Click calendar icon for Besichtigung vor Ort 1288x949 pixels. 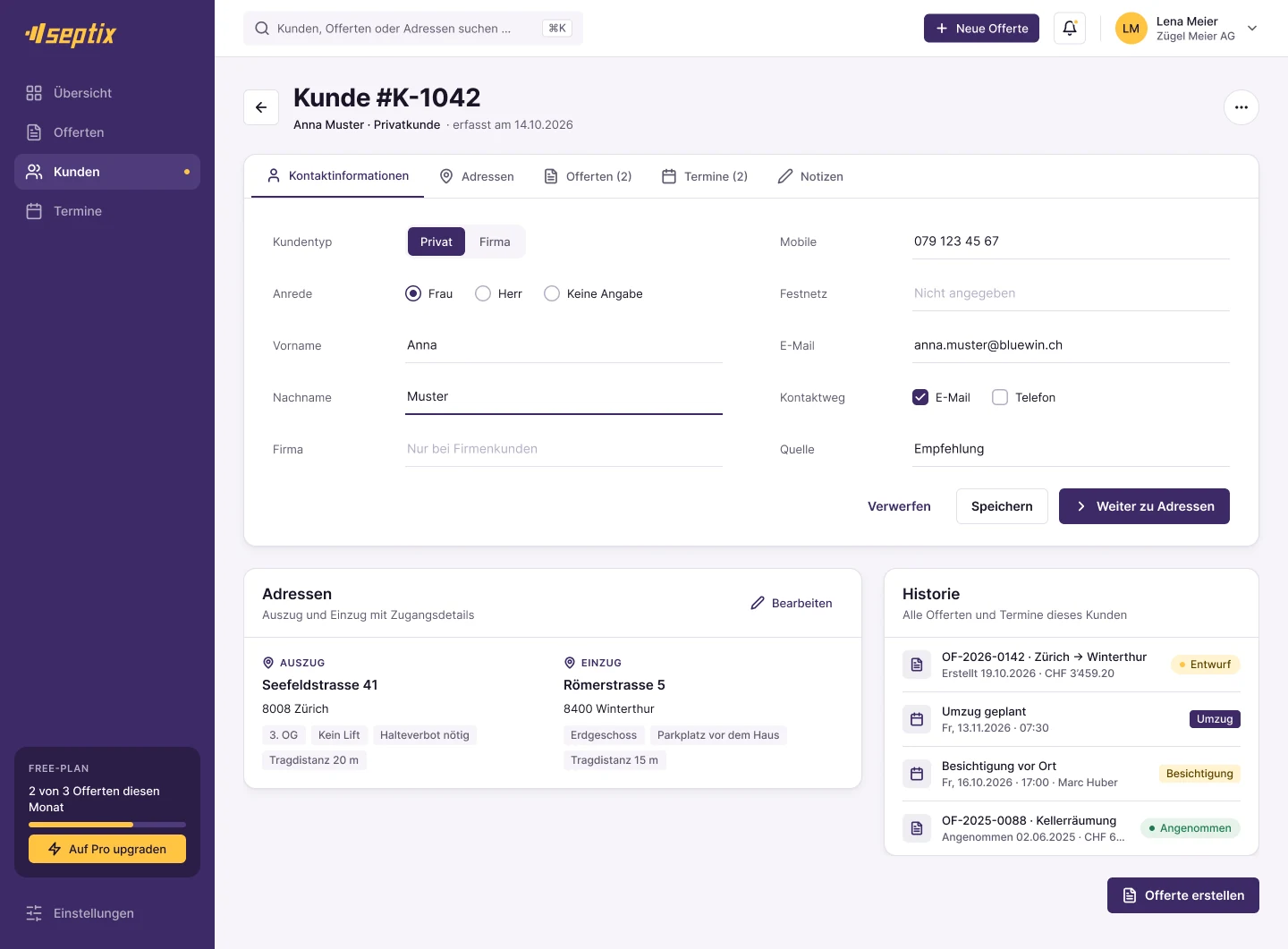pyautogui.click(x=917, y=774)
